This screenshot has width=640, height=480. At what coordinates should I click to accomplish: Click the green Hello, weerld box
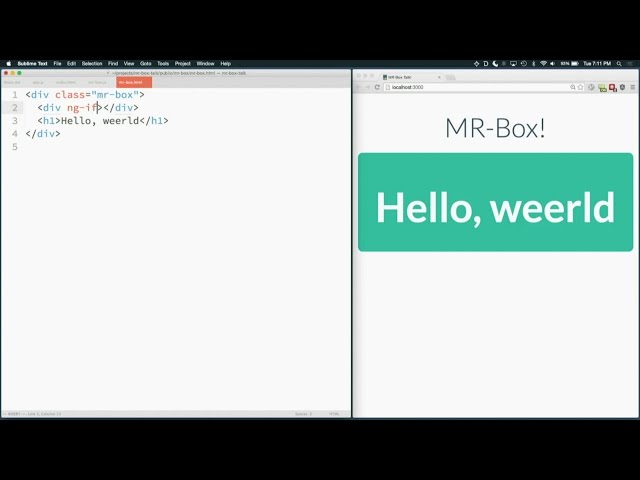click(x=496, y=202)
